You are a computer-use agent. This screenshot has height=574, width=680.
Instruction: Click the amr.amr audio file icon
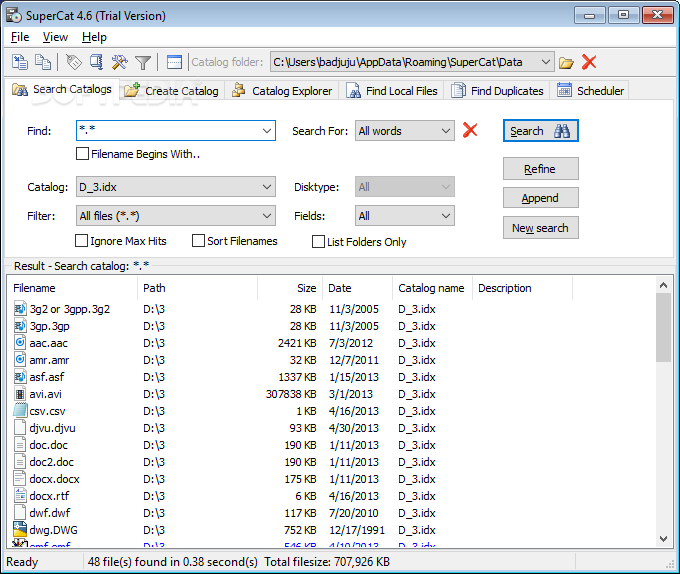pyautogui.click(x=20, y=360)
